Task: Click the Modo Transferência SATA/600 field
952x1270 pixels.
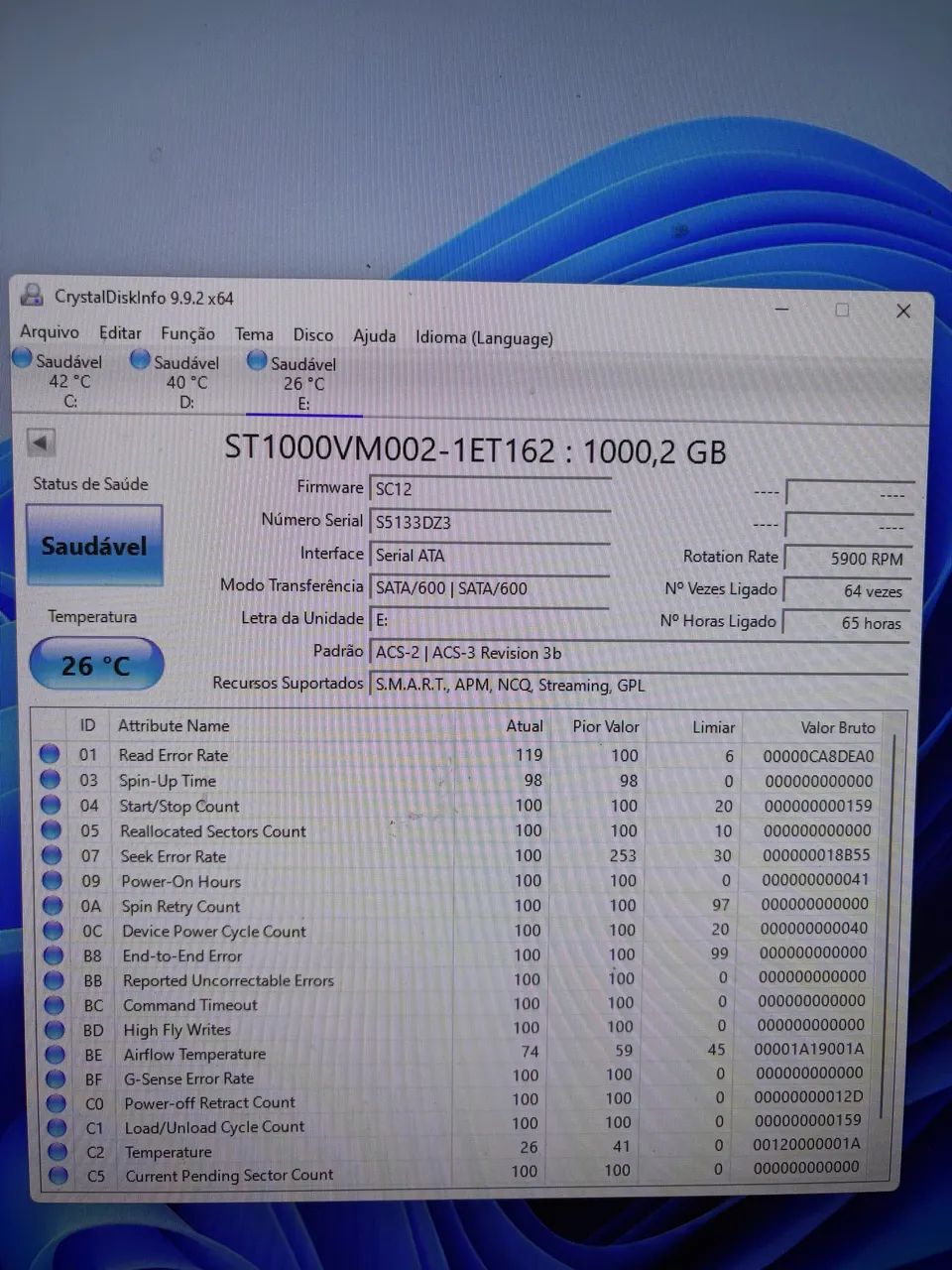Action: pyautogui.click(x=490, y=588)
